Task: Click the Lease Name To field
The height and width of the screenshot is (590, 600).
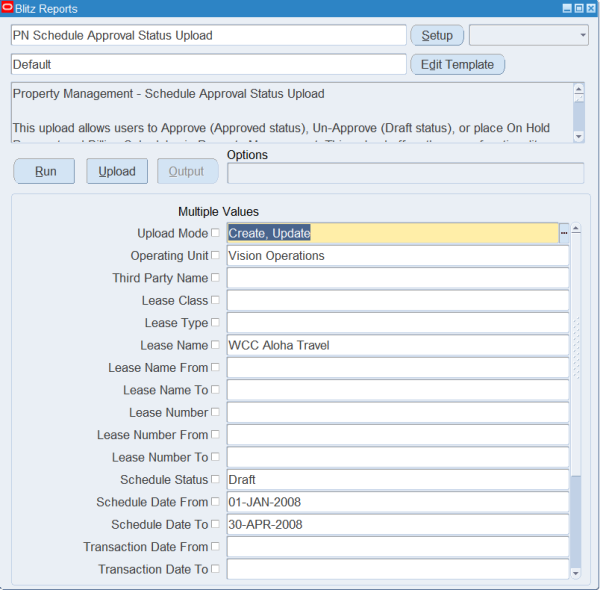Action: point(398,390)
